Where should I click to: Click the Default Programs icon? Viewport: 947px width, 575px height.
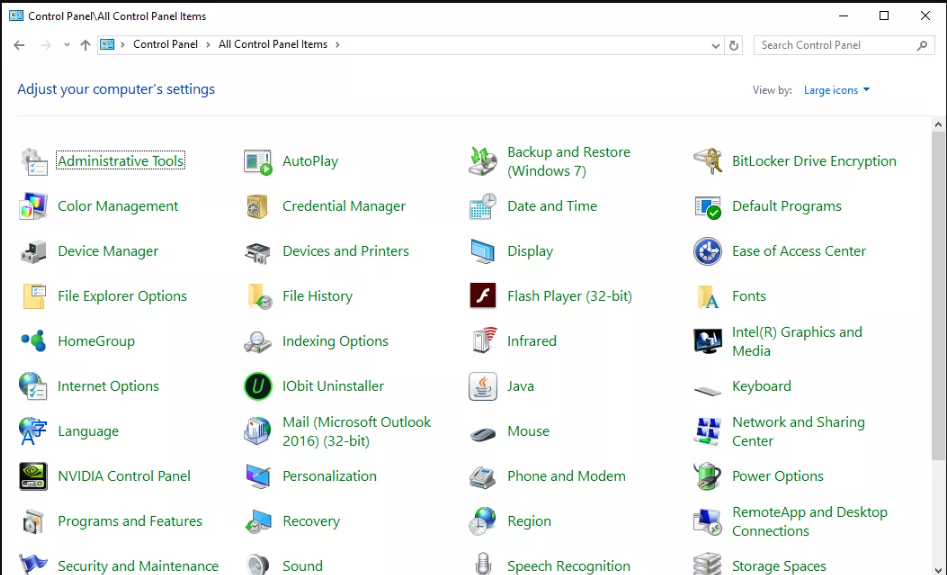click(707, 206)
